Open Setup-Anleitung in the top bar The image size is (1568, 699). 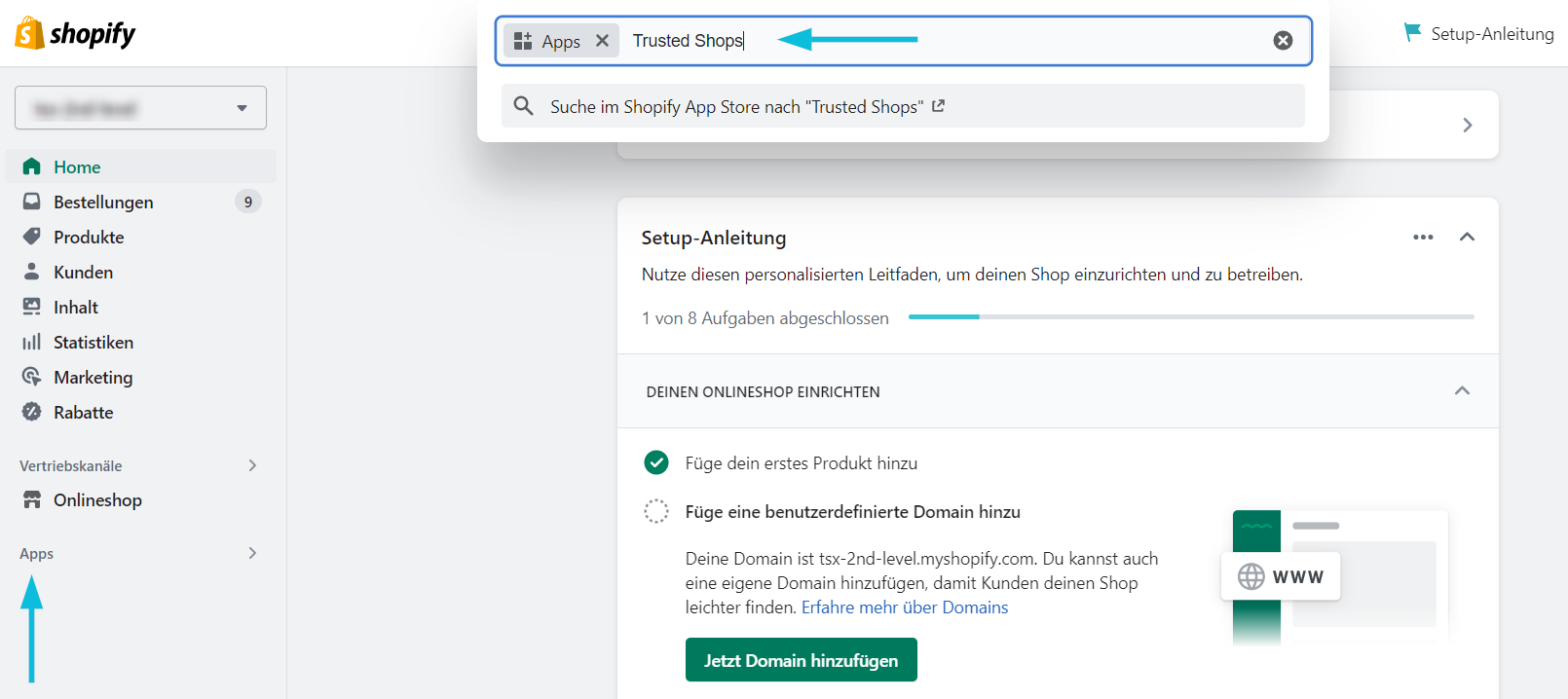(1478, 34)
